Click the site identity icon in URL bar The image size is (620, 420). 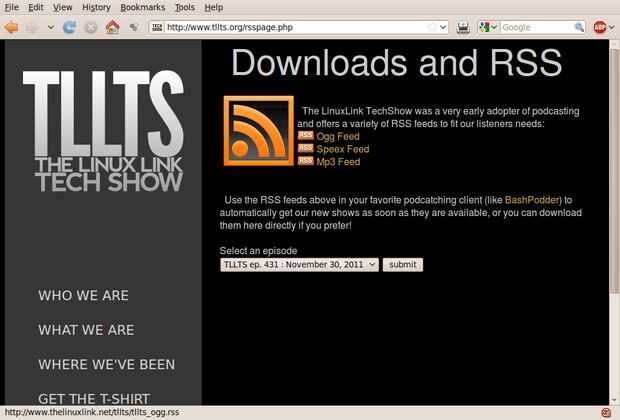click(157, 27)
